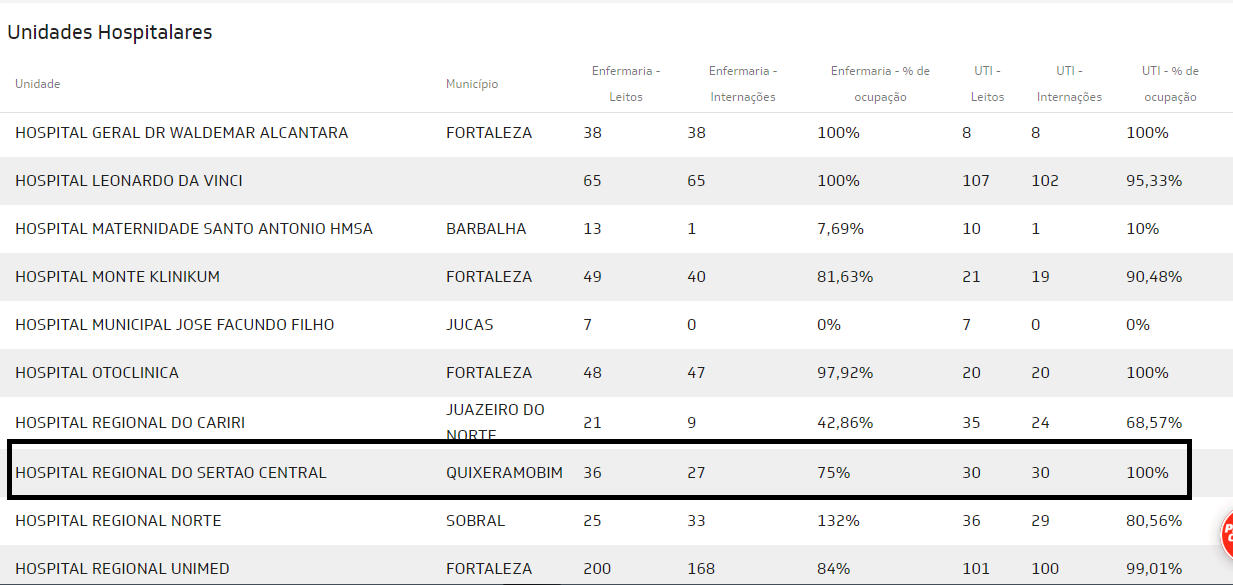Select Hospital Leonardo da Vinci row
This screenshot has height=585, width=1233.
[x=129, y=181]
